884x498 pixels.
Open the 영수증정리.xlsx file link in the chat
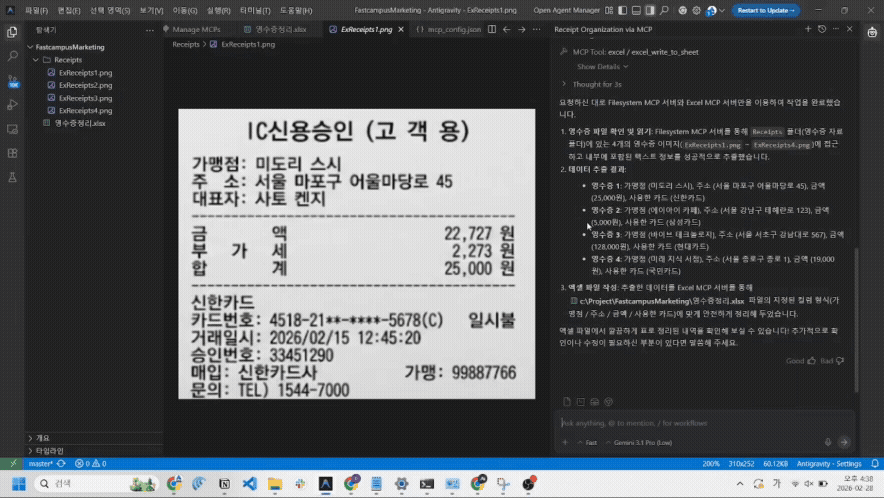(x=657, y=301)
